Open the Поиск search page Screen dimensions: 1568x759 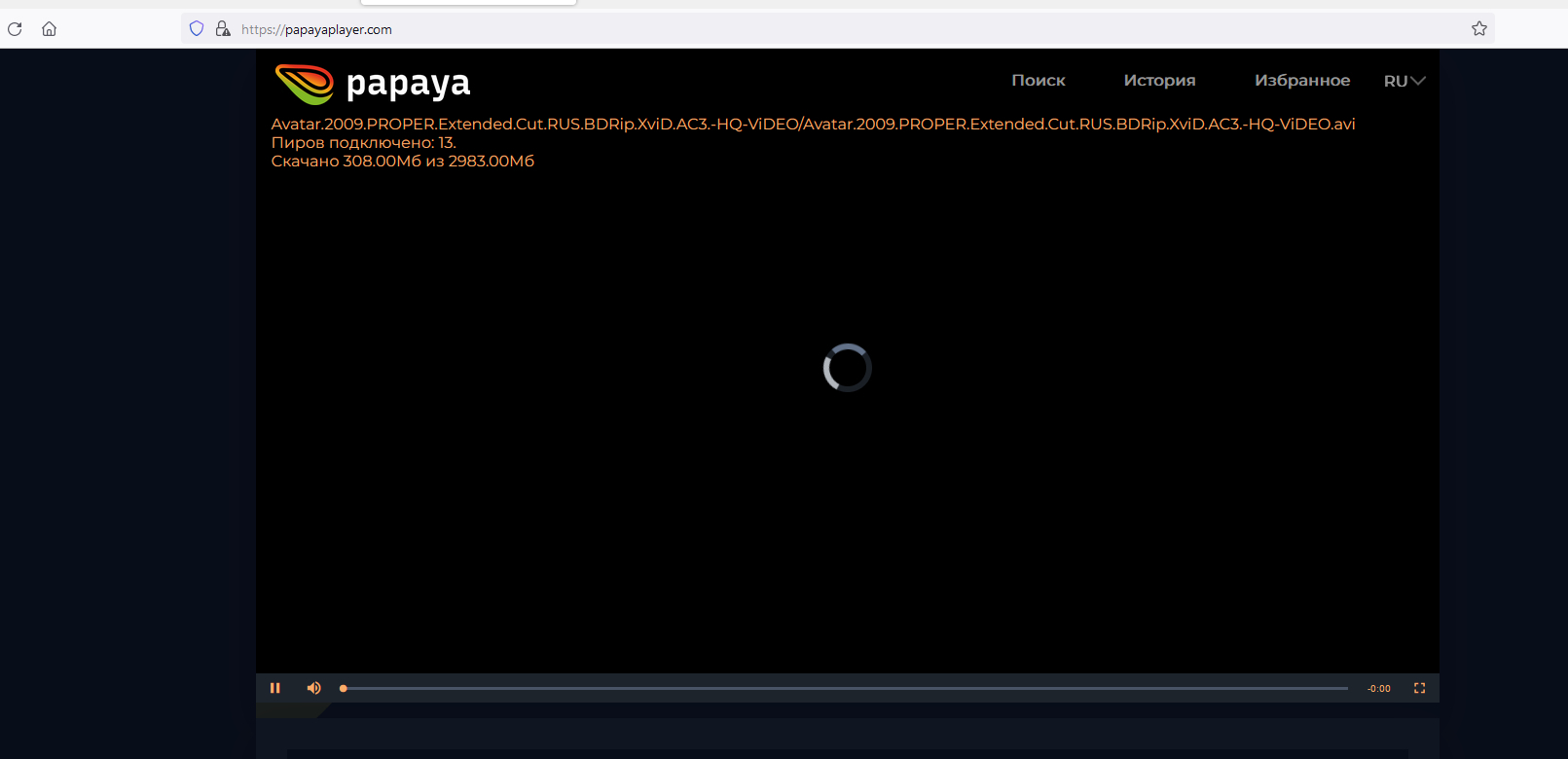click(1038, 81)
